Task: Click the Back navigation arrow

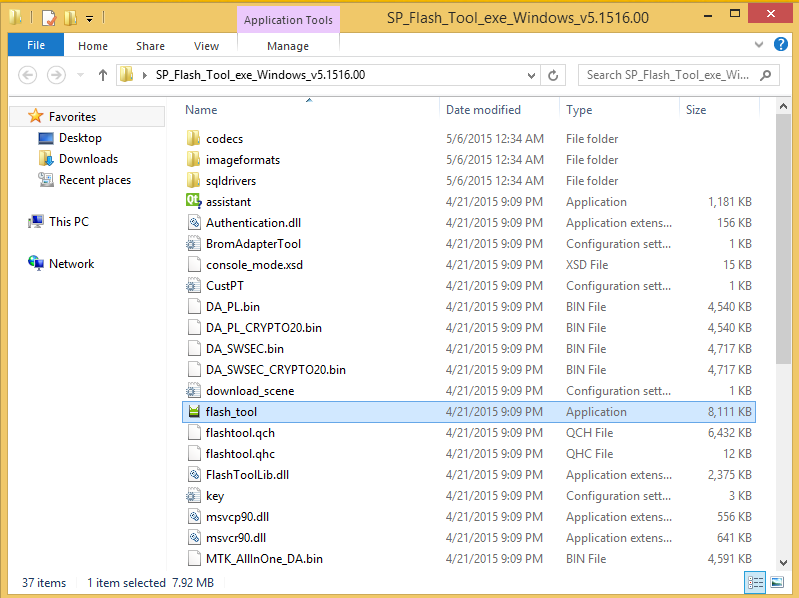Action: coord(28,75)
